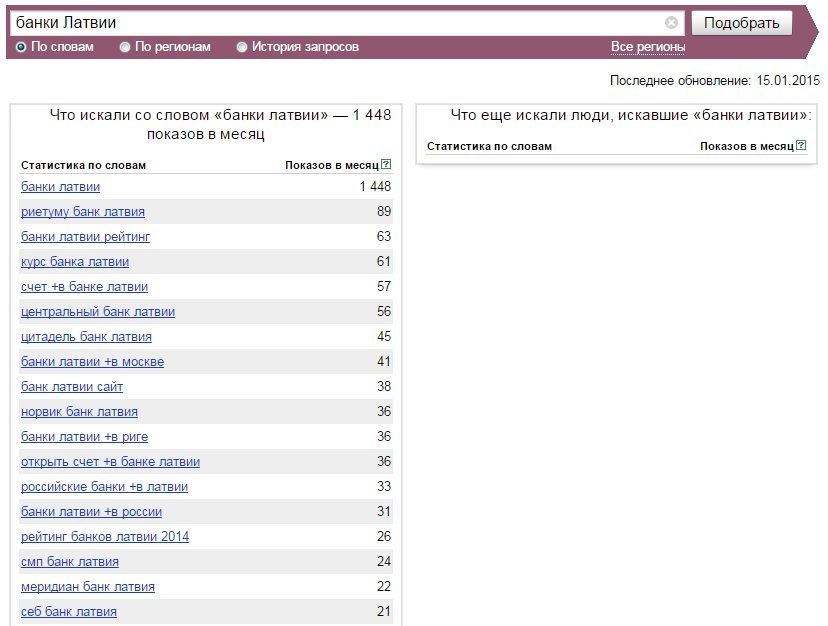The height and width of the screenshot is (626, 828).
Task: Click the count '41' for банки латвии в москве
Action: coord(384,361)
